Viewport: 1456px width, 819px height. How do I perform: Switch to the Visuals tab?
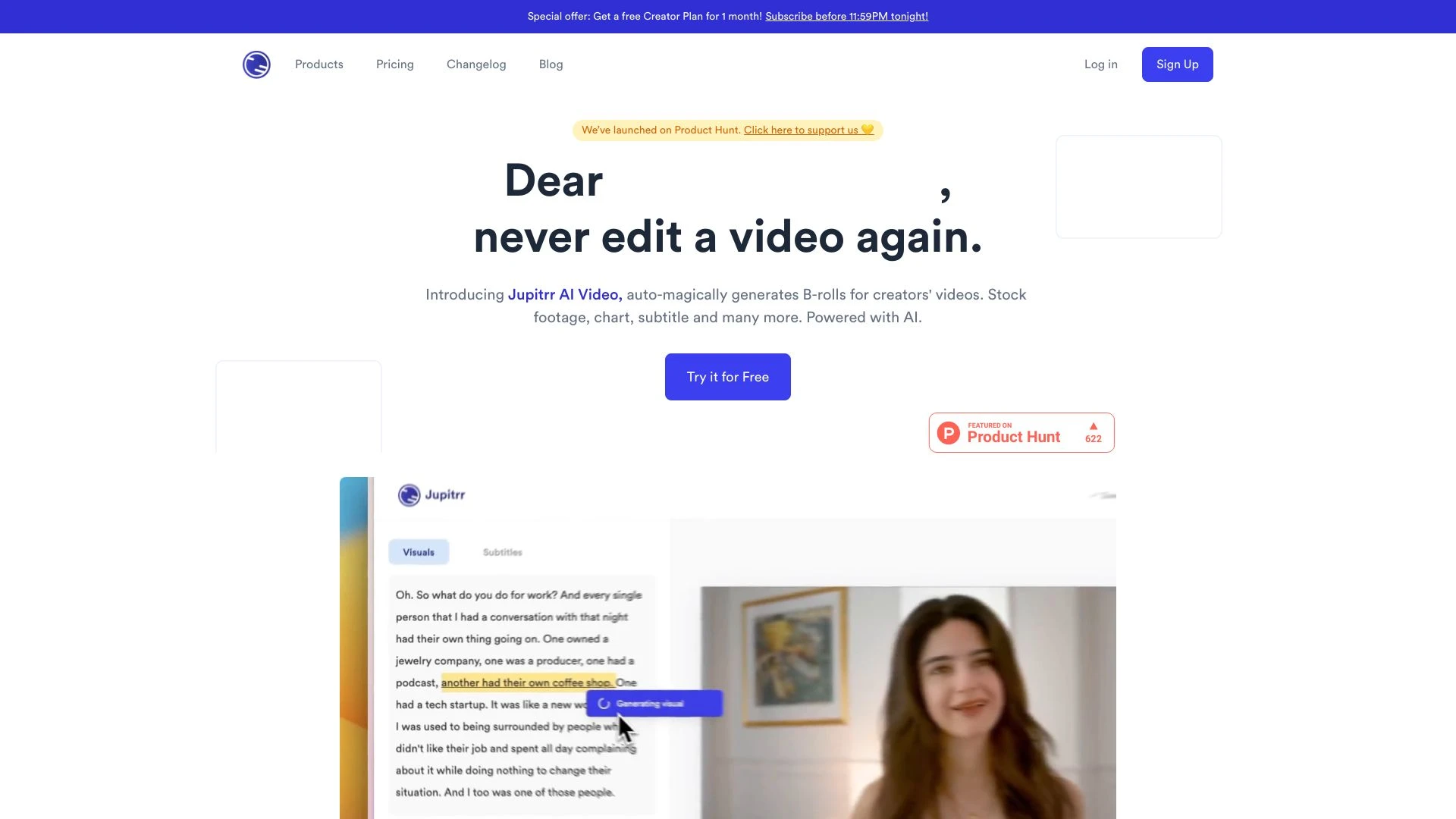point(419,551)
